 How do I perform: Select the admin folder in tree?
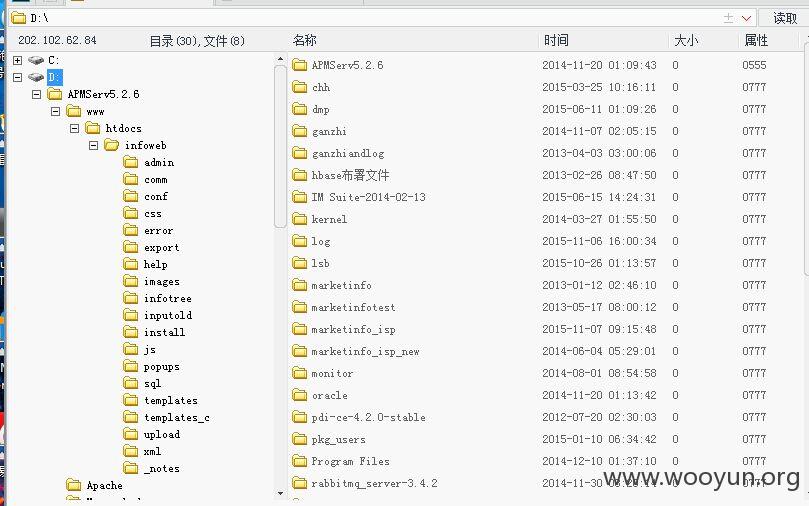(158, 162)
